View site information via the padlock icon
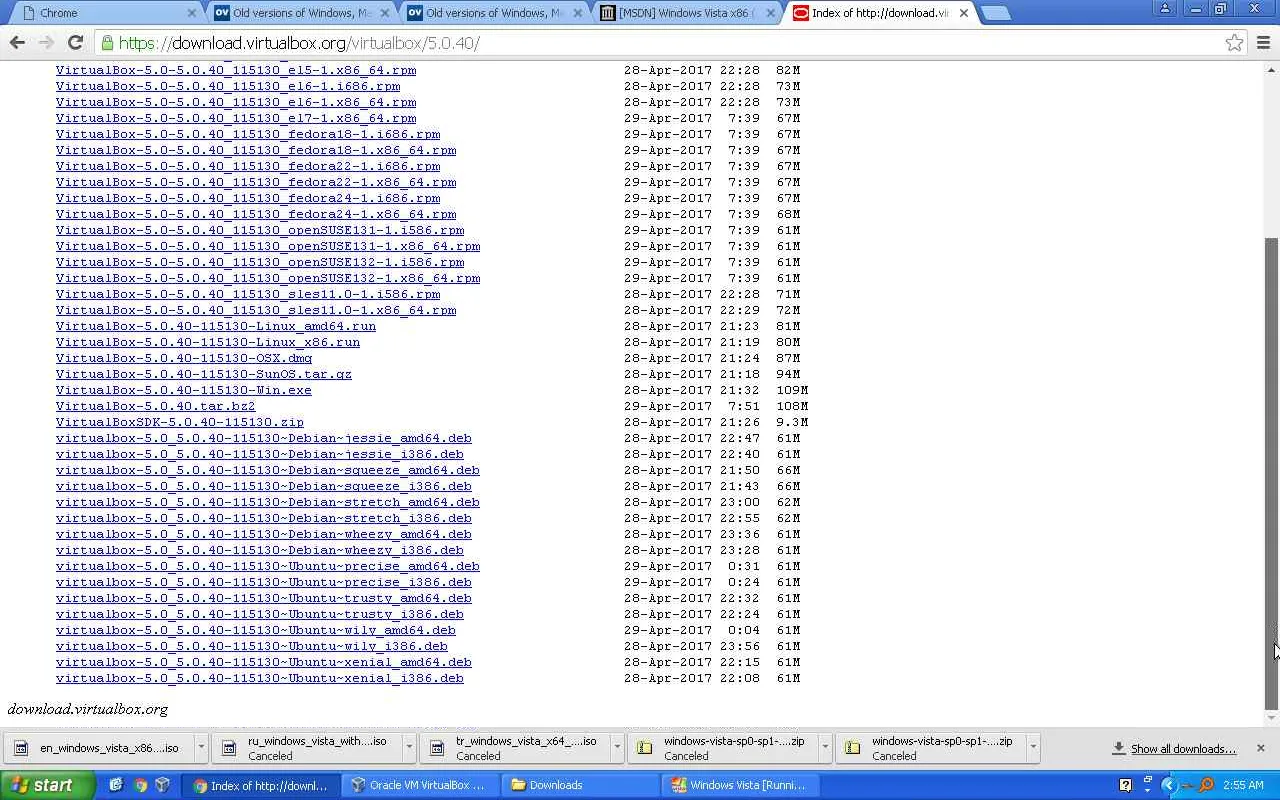 [x=107, y=43]
